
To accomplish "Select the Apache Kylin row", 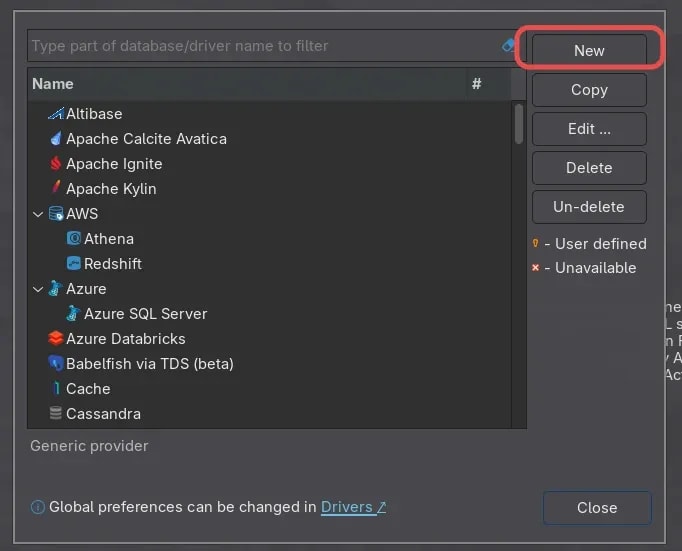I will [x=270, y=189].
